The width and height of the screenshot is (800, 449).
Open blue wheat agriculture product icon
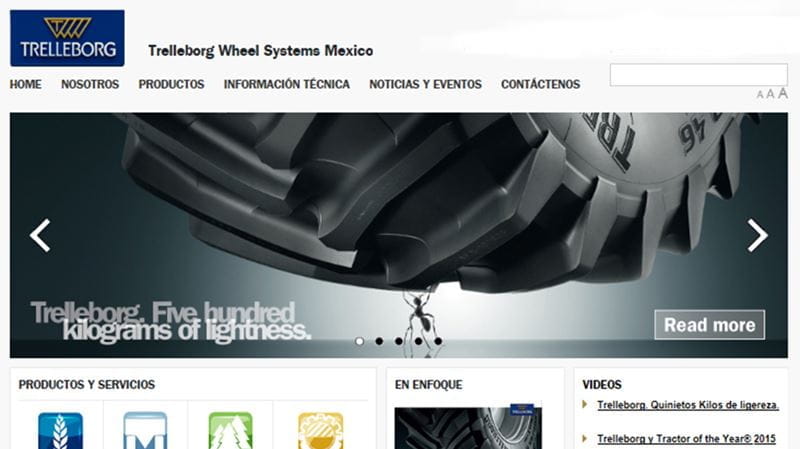60,431
